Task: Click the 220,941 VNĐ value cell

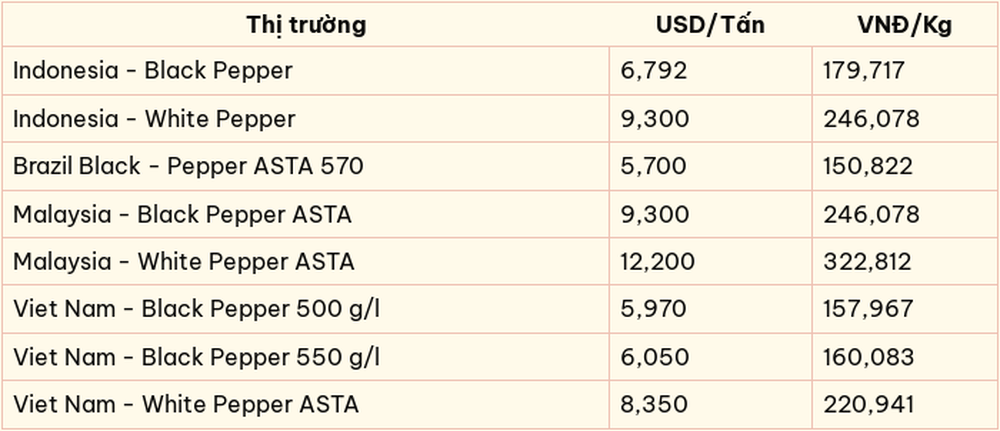Action: coord(904,404)
